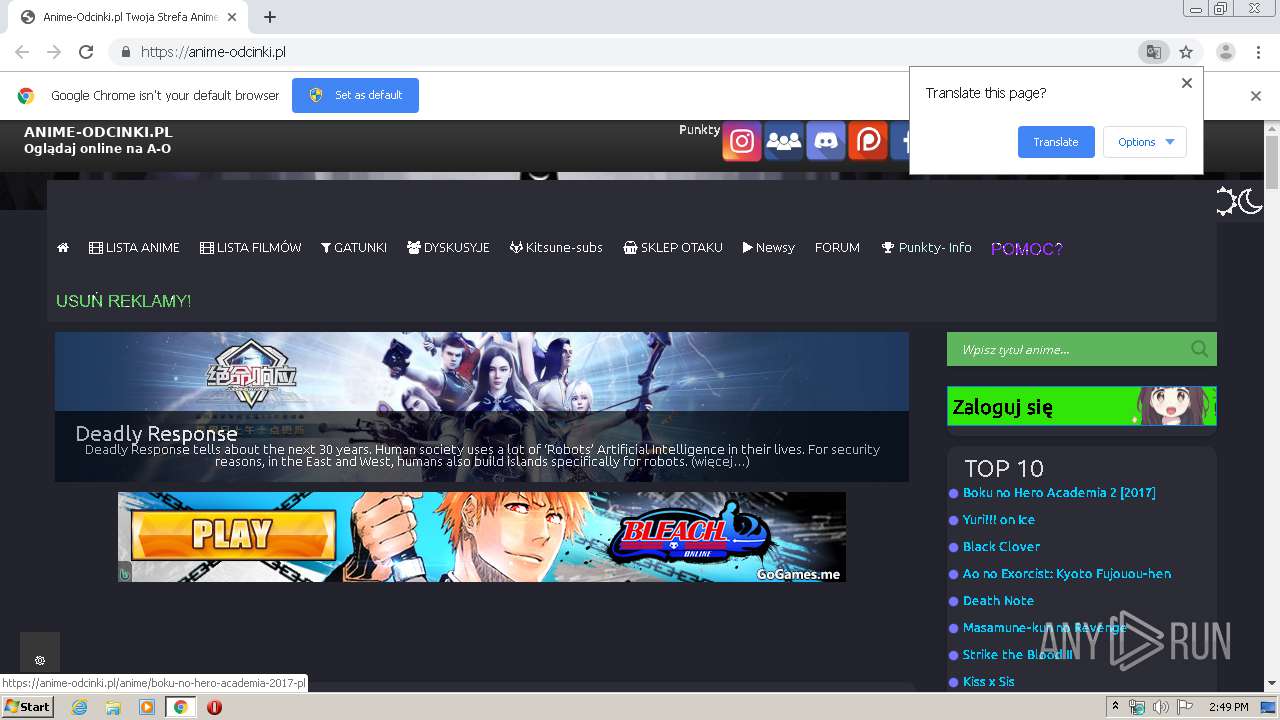The image size is (1280, 720).
Task: Open Black Clover in TOP 10
Action: click(x=1001, y=547)
